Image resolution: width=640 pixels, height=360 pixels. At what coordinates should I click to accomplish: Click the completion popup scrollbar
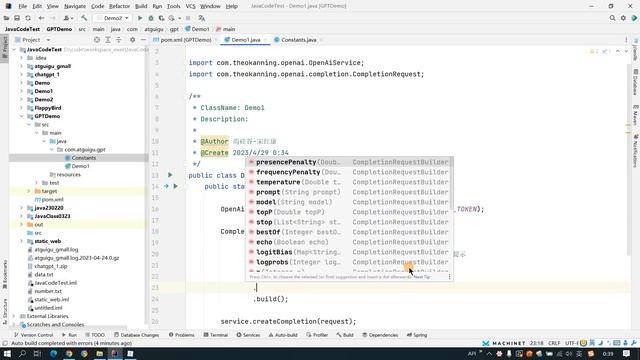[x=451, y=184]
